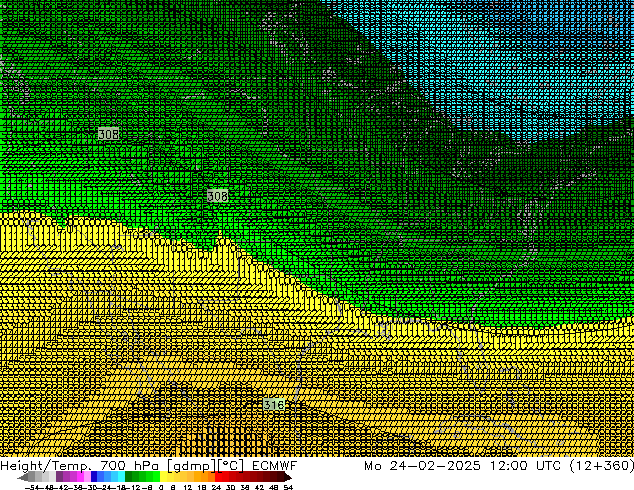Select the darkest green legend swatch
The image size is (634, 490).
point(129,477)
